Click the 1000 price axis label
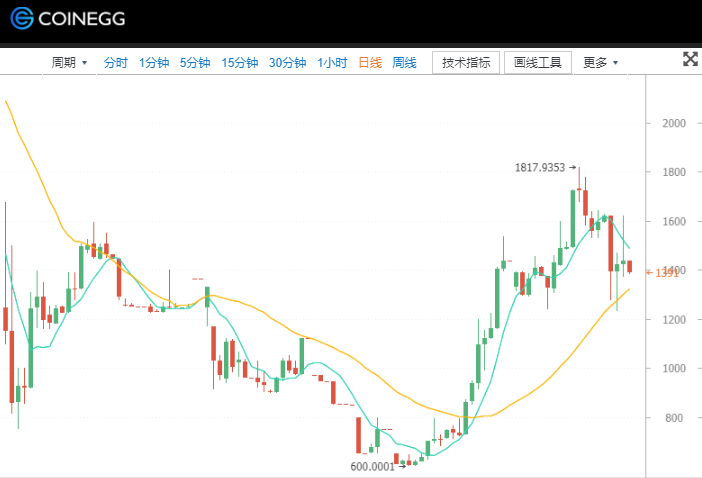 pyautogui.click(x=674, y=368)
